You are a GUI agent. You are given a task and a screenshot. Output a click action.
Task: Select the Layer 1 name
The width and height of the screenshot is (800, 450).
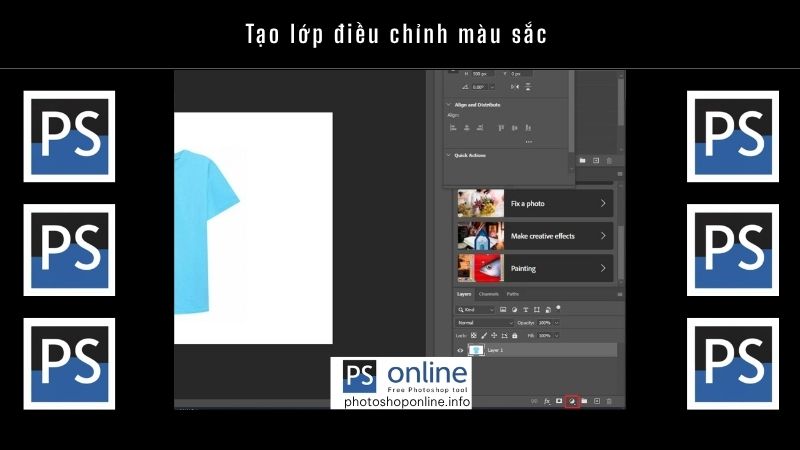[x=495, y=351]
